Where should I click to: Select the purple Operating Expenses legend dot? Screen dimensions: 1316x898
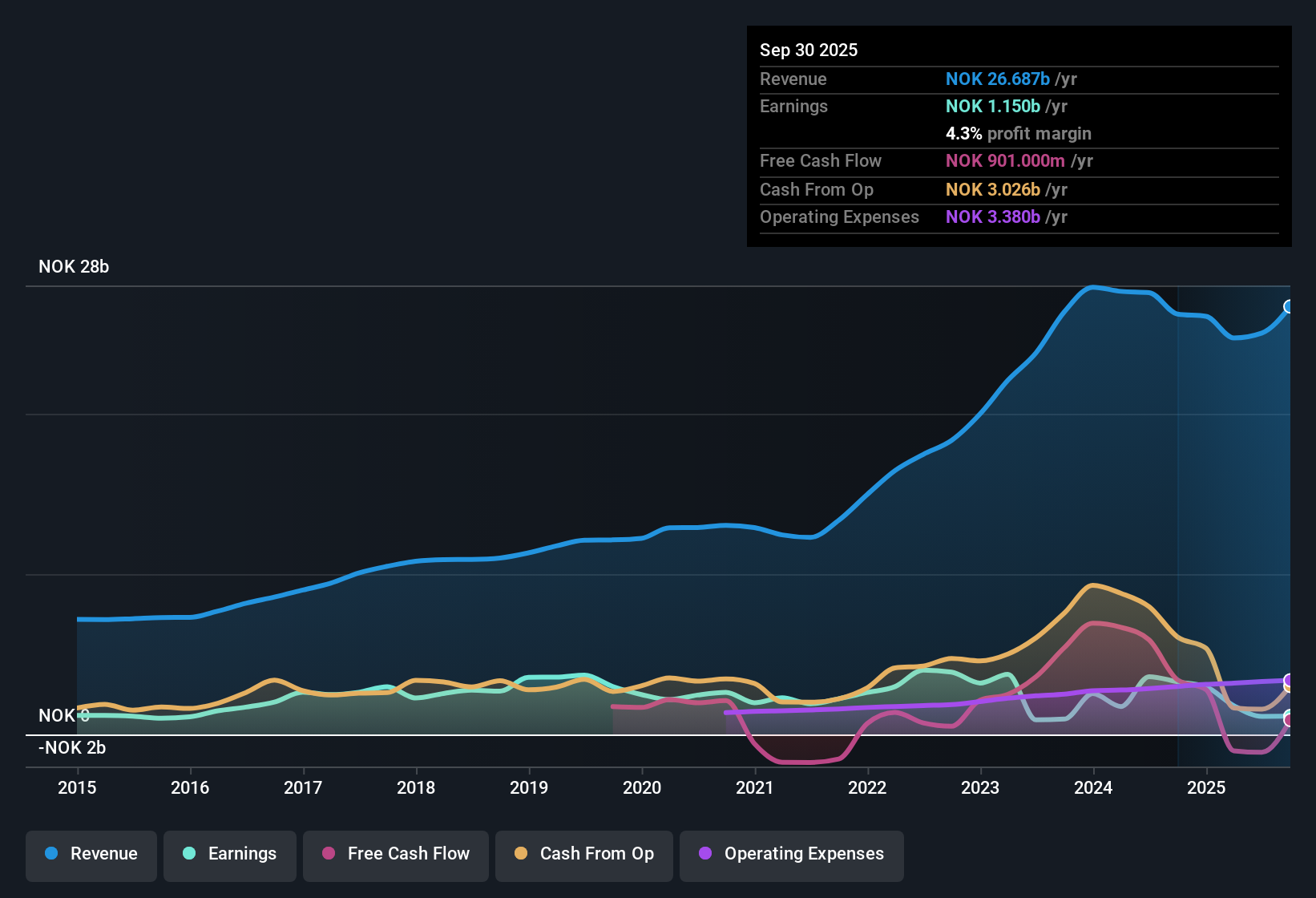(x=705, y=854)
